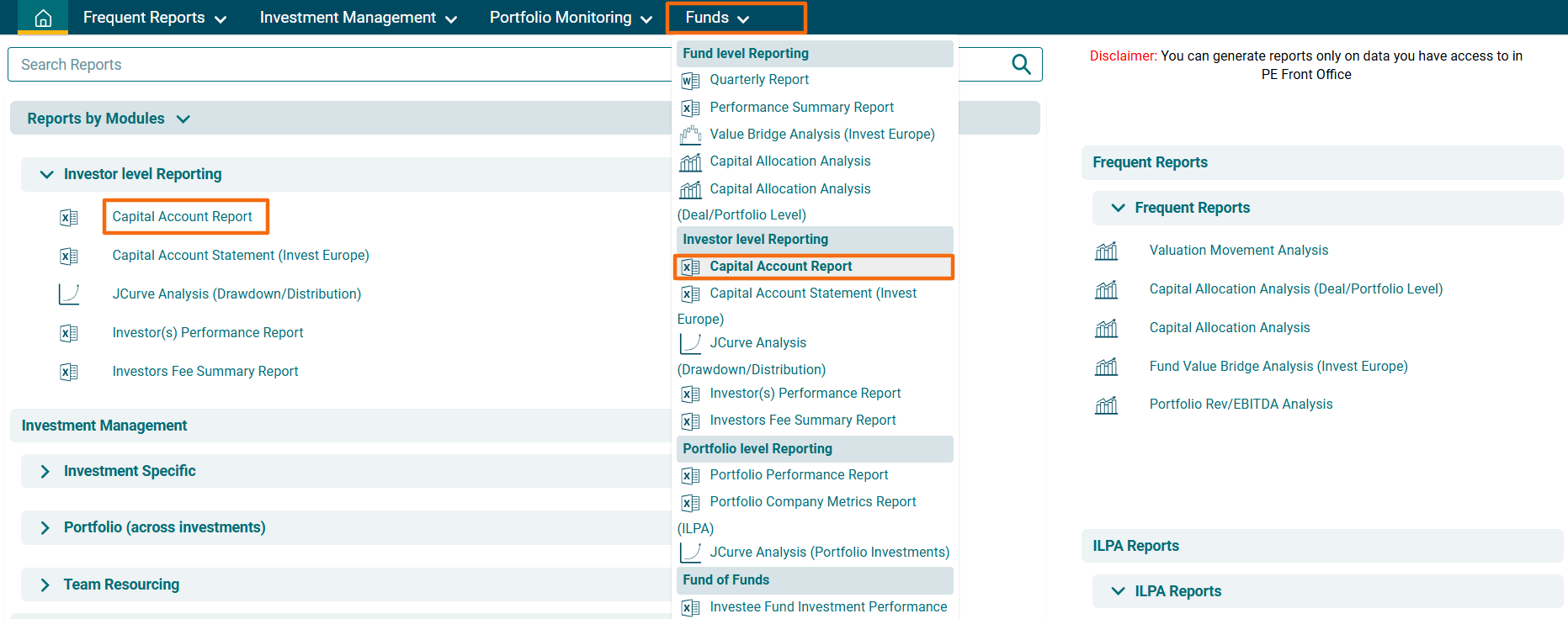Click the curve icon beside JCurve Analysis (Drawdown/Distribution) in left panel

[69, 294]
